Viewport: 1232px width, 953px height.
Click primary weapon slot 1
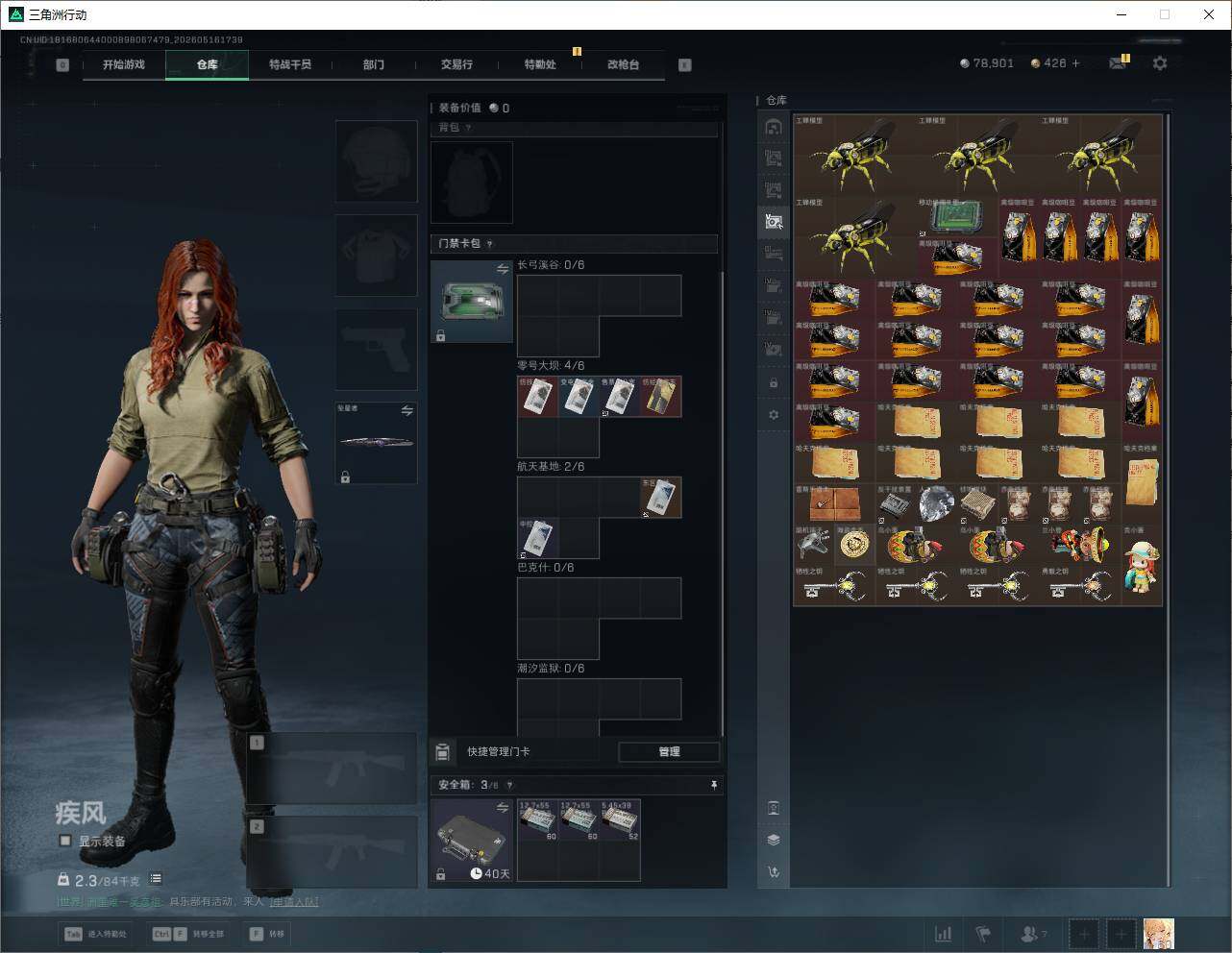(x=332, y=769)
